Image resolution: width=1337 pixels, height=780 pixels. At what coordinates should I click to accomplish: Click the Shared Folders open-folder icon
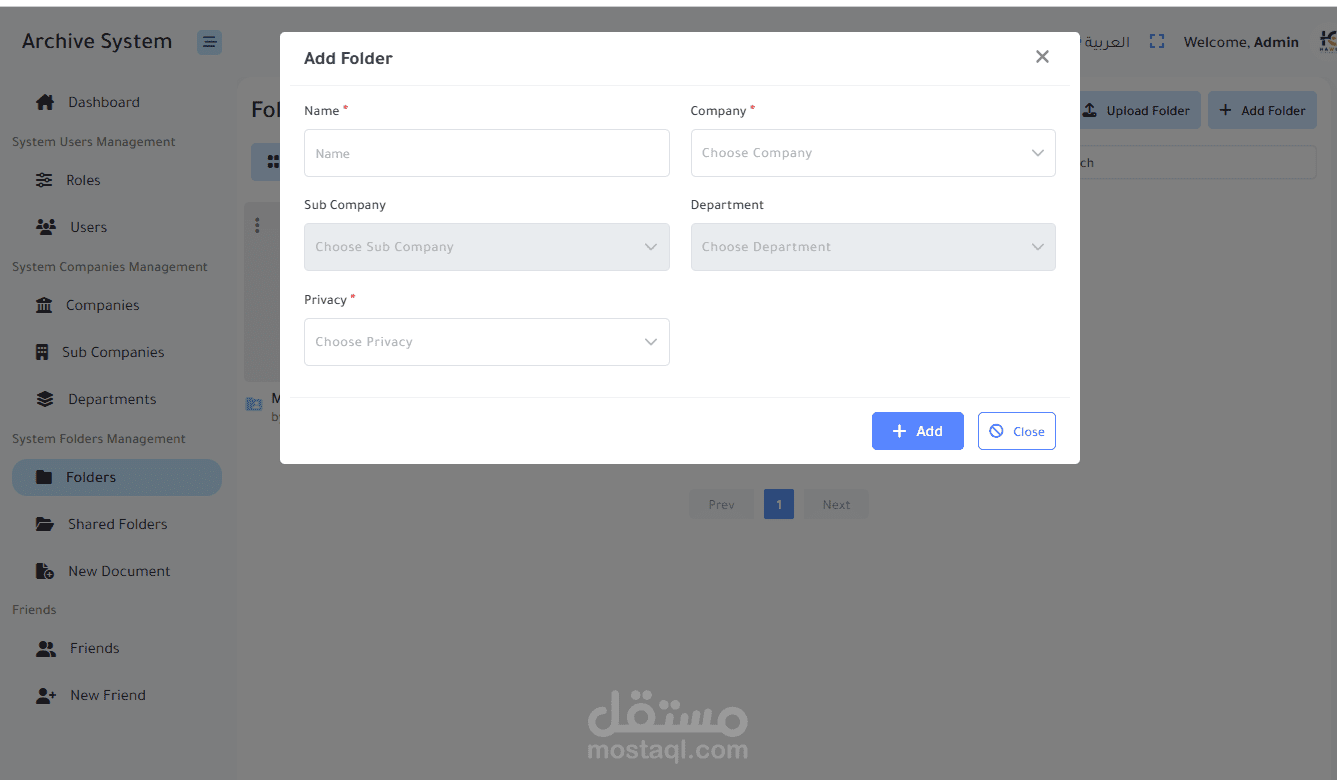(45, 524)
